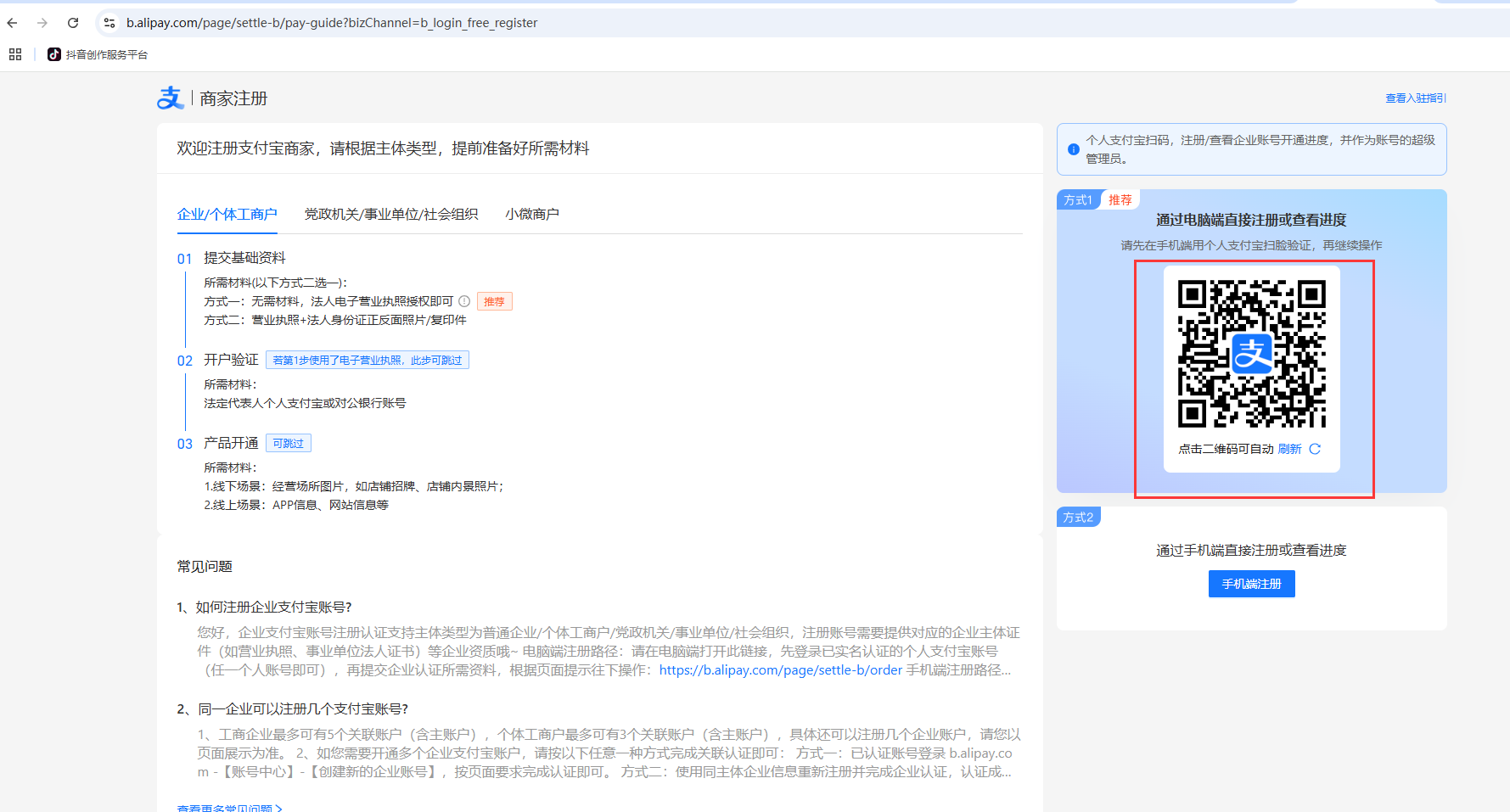Click the blue info icon in notice box
The height and width of the screenshot is (812, 1510).
pos(1074,149)
